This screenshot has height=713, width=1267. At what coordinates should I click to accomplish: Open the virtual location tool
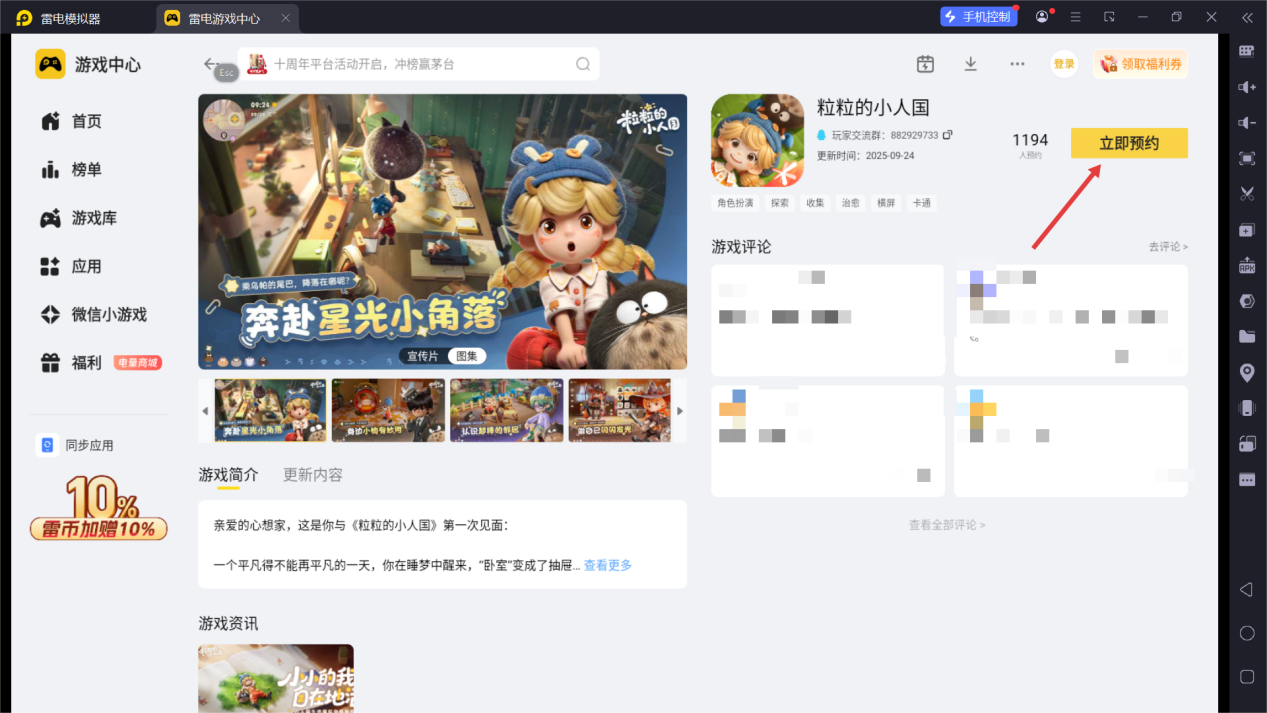click(1245, 373)
